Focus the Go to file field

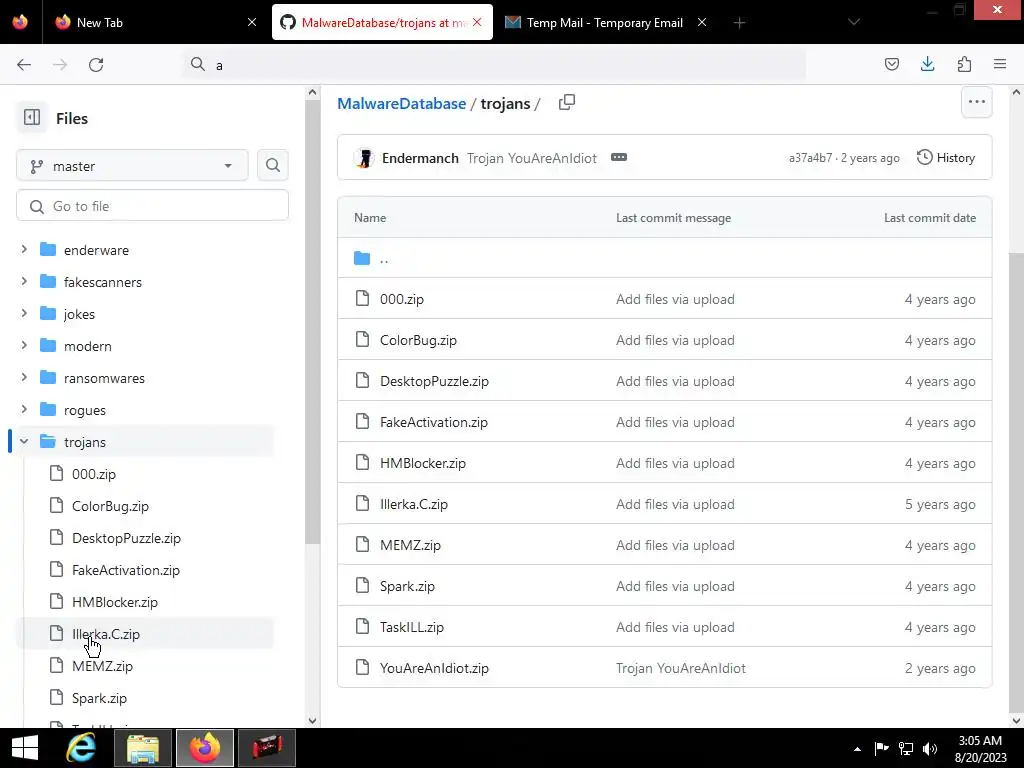pos(152,206)
